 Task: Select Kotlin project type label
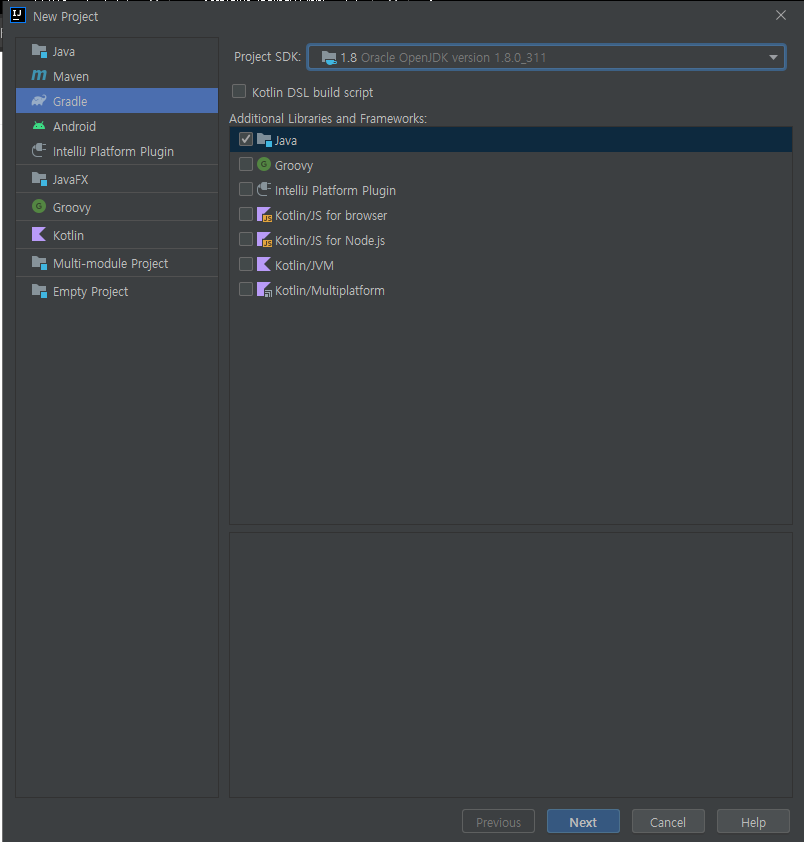click(68, 236)
